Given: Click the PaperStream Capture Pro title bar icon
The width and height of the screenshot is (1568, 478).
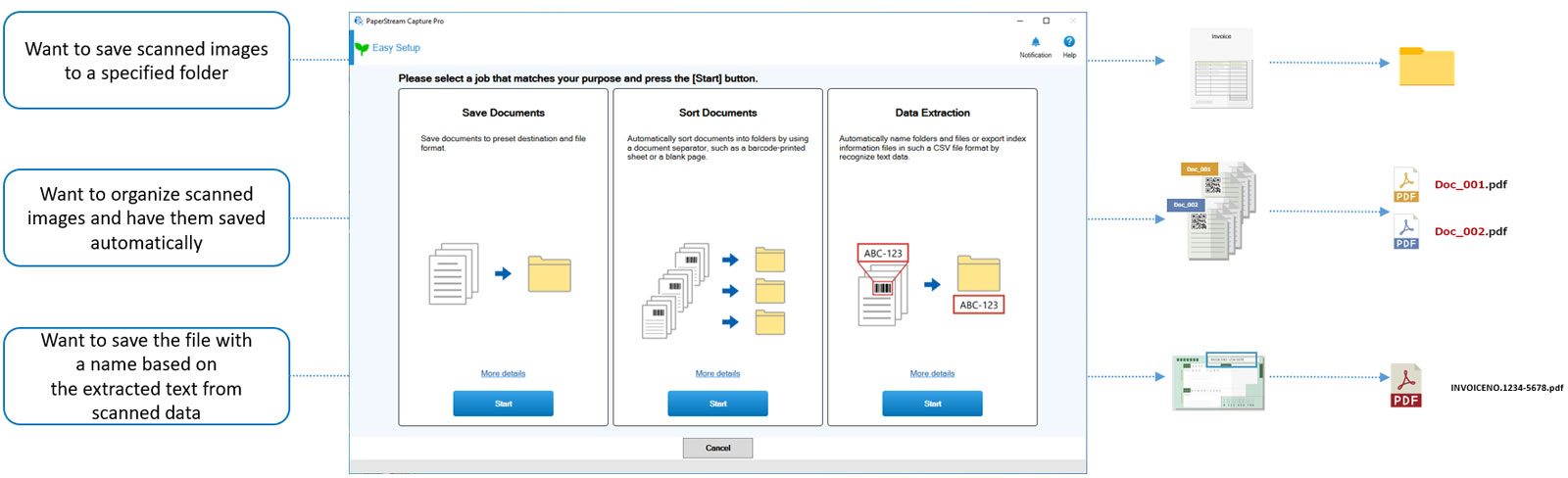Looking at the screenshot, I should pyautogui.click(x=359, y=21).
